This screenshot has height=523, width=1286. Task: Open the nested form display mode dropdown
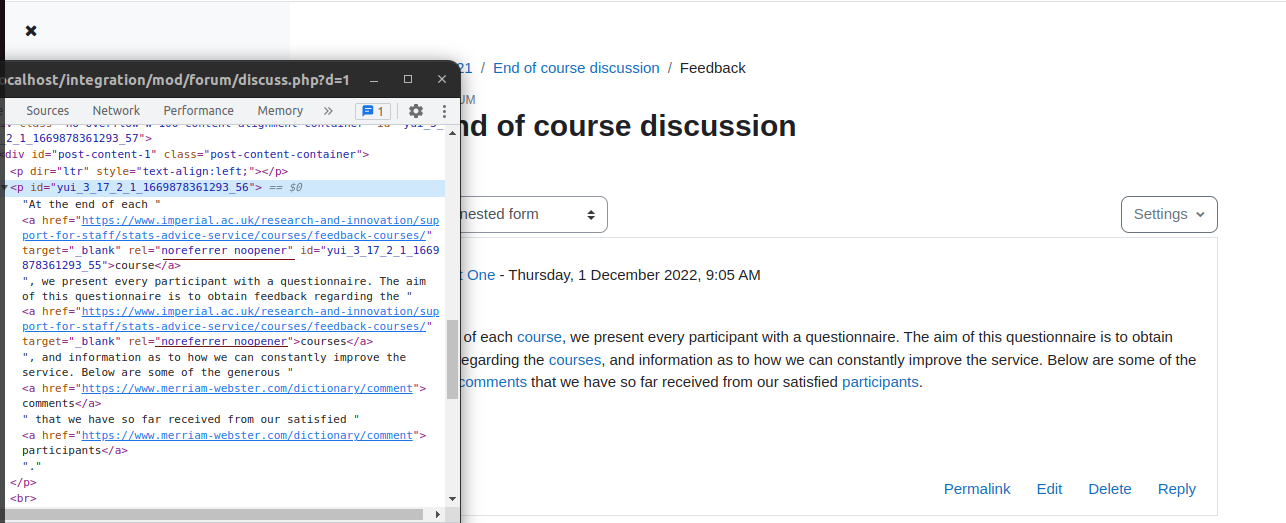pyautogui.click(x=531, y=214)
